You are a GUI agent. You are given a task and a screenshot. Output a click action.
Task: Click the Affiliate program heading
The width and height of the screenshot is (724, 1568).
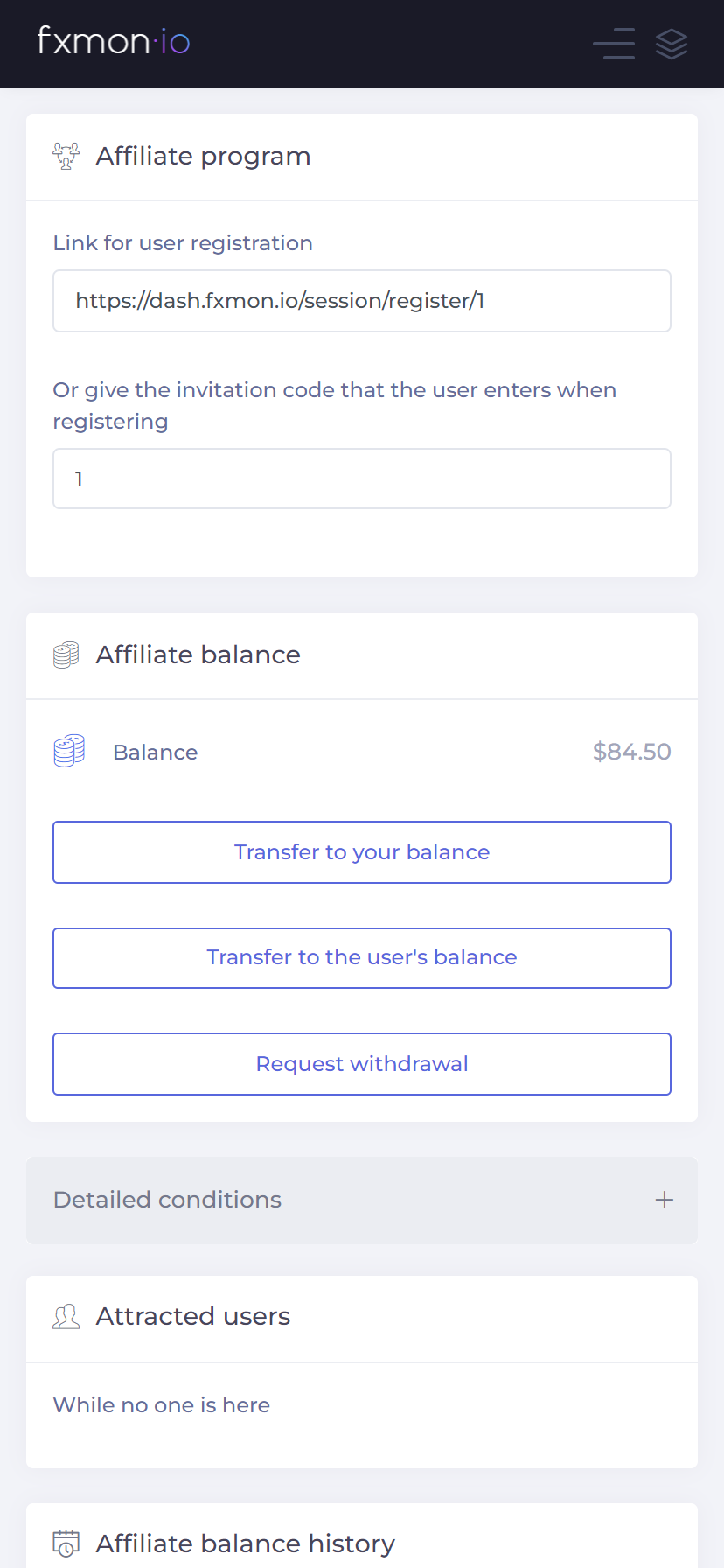tap(204, 156)
